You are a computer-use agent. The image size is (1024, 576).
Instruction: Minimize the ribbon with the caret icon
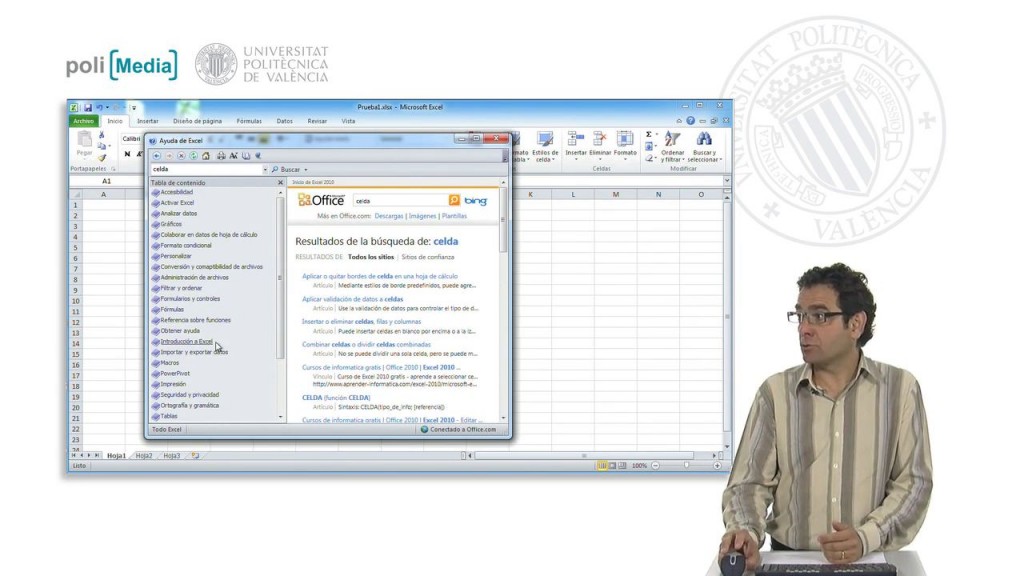pyautogui.click(x=679, y=121)
